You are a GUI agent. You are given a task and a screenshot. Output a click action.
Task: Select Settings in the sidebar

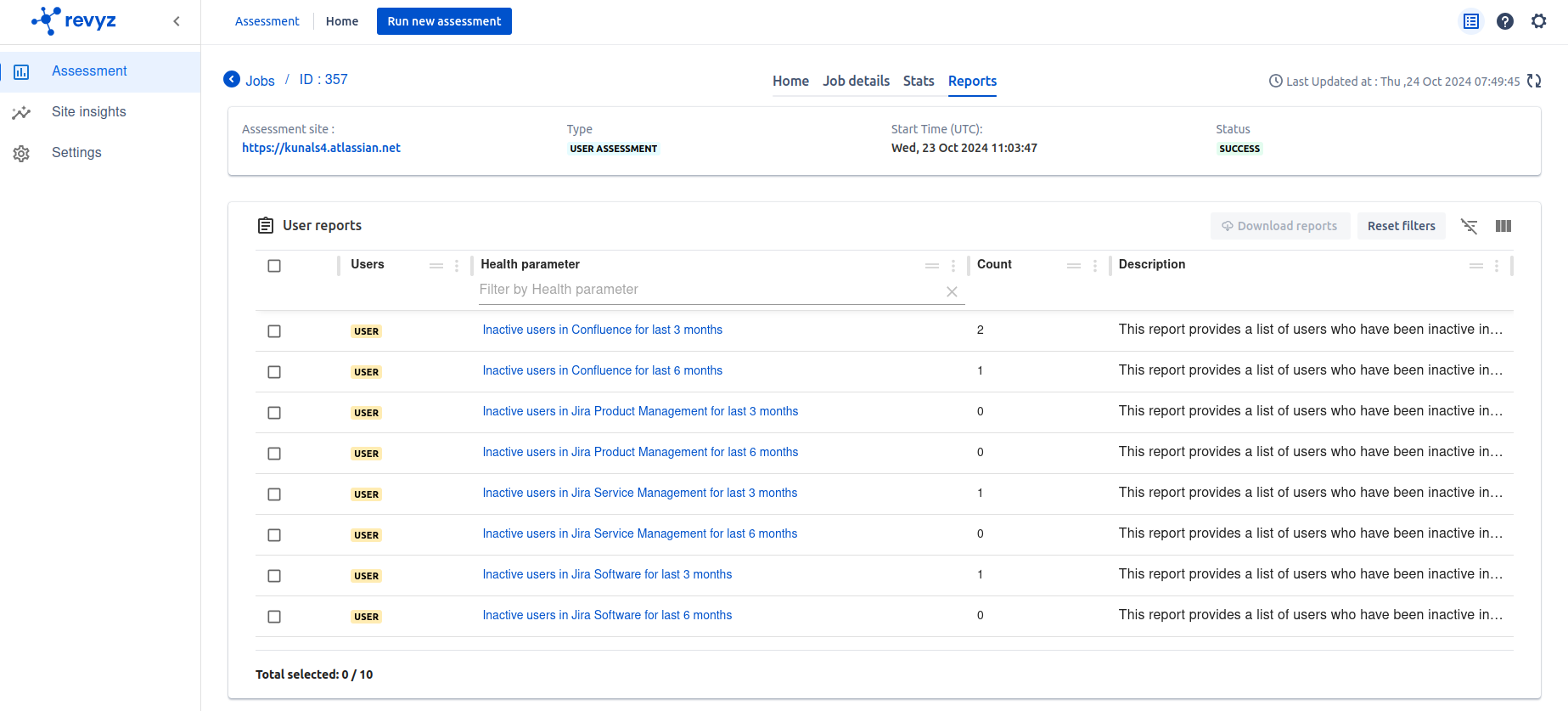(x=100, y=153)
